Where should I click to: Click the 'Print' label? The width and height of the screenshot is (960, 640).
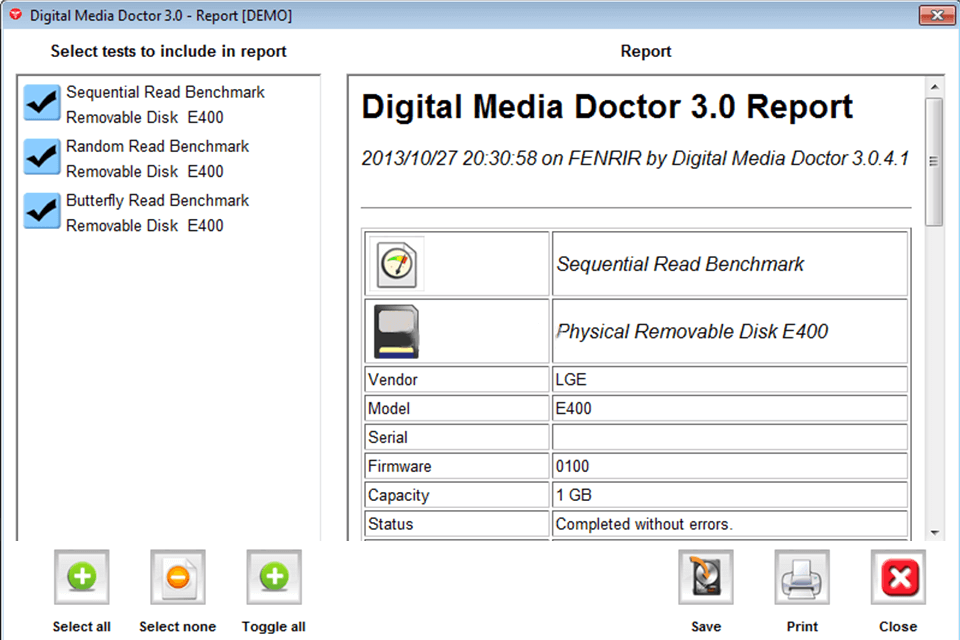click(802, 627)
